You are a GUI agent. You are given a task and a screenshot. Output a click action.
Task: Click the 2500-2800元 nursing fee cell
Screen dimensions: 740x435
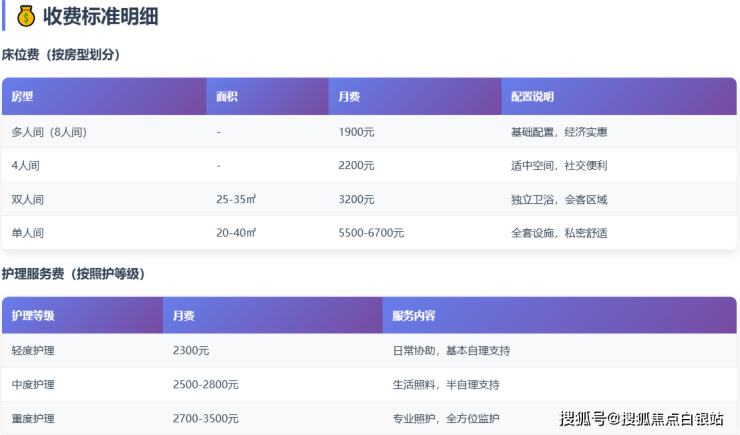205,385
